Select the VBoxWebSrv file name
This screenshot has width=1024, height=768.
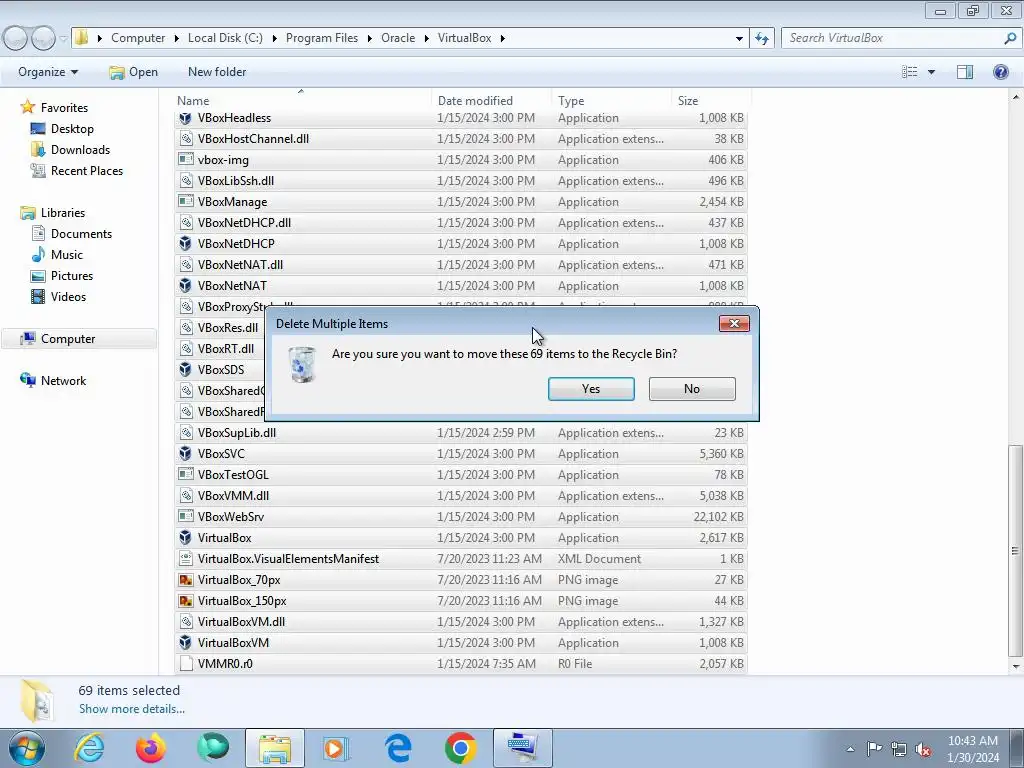tap(231, 517)
